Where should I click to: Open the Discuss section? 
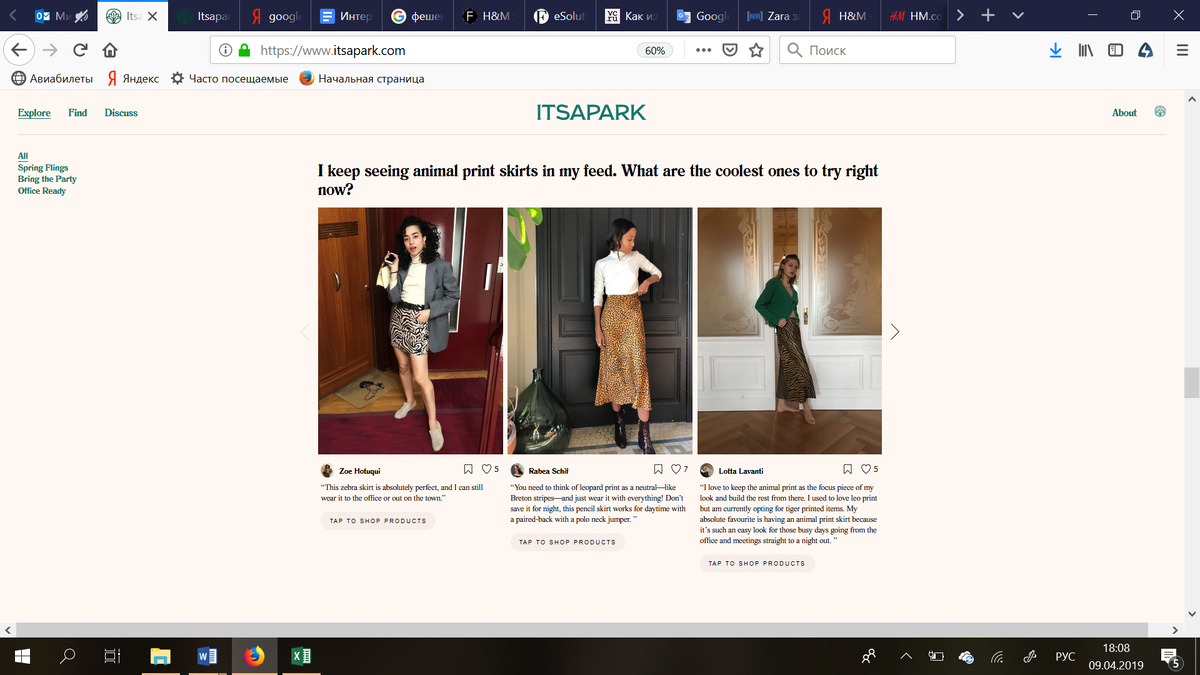click(x=121, y=113)
